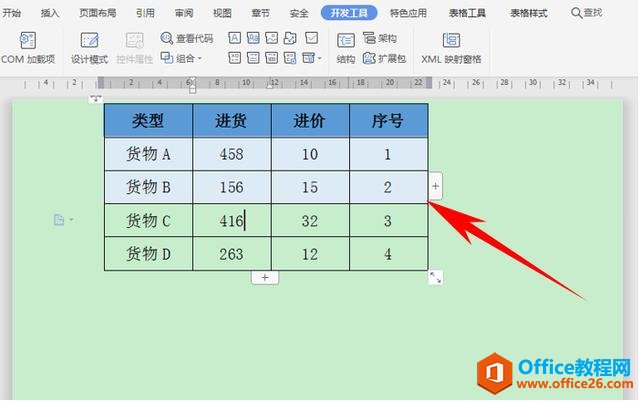Switch to the 表格工具 tab

point(467,13)
